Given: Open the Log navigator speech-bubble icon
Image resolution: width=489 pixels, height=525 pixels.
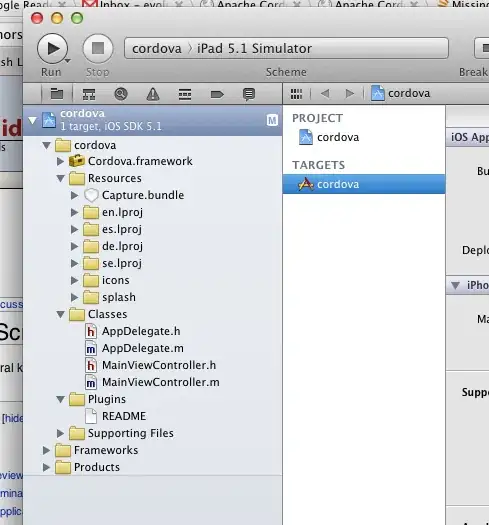Looking at the screenshot, I should [249, 94].
